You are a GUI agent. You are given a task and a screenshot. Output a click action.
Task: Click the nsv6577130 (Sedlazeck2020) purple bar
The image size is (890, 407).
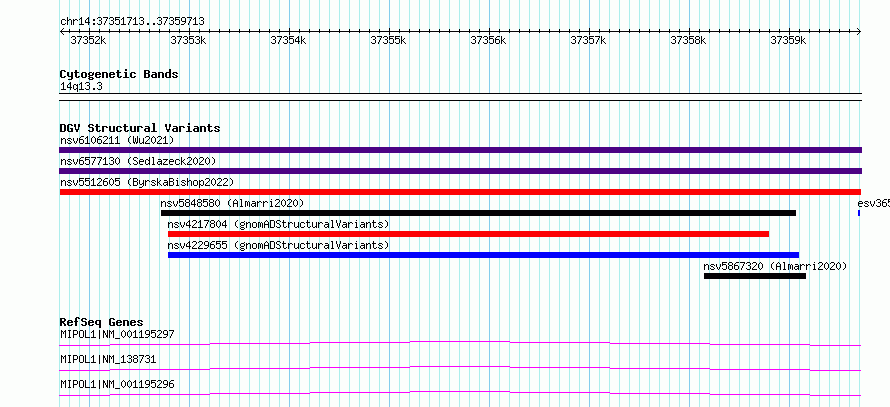tap(460, 171)
